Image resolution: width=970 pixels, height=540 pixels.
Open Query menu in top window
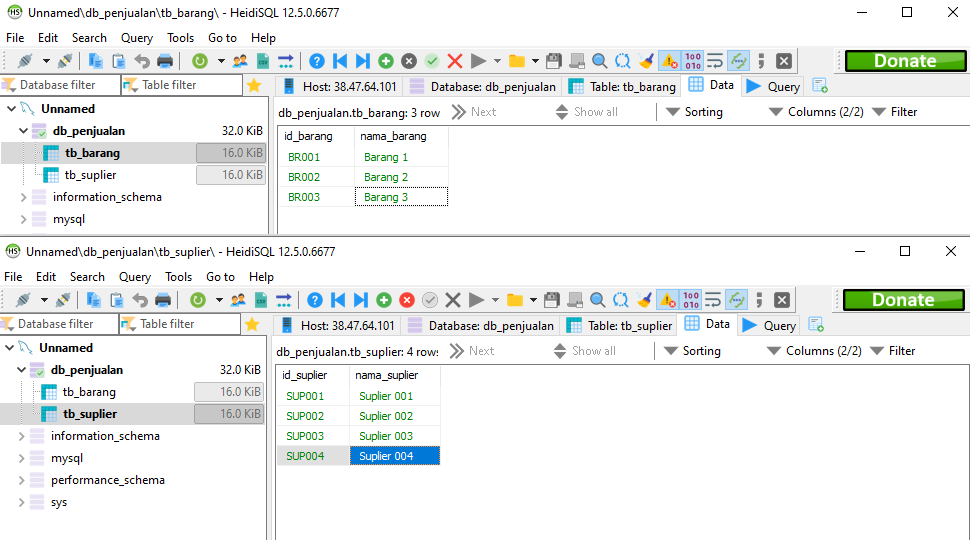pos(137,38)
